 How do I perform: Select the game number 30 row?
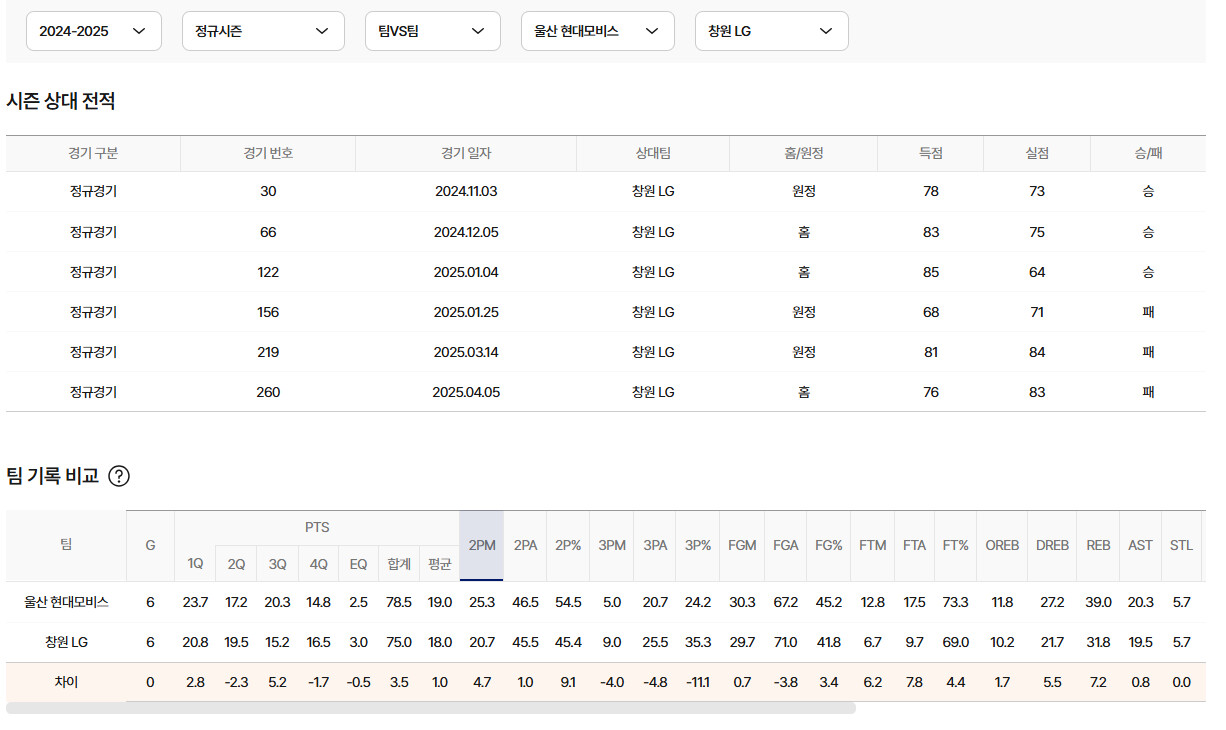pyautogui.click(x=268, y=191)
